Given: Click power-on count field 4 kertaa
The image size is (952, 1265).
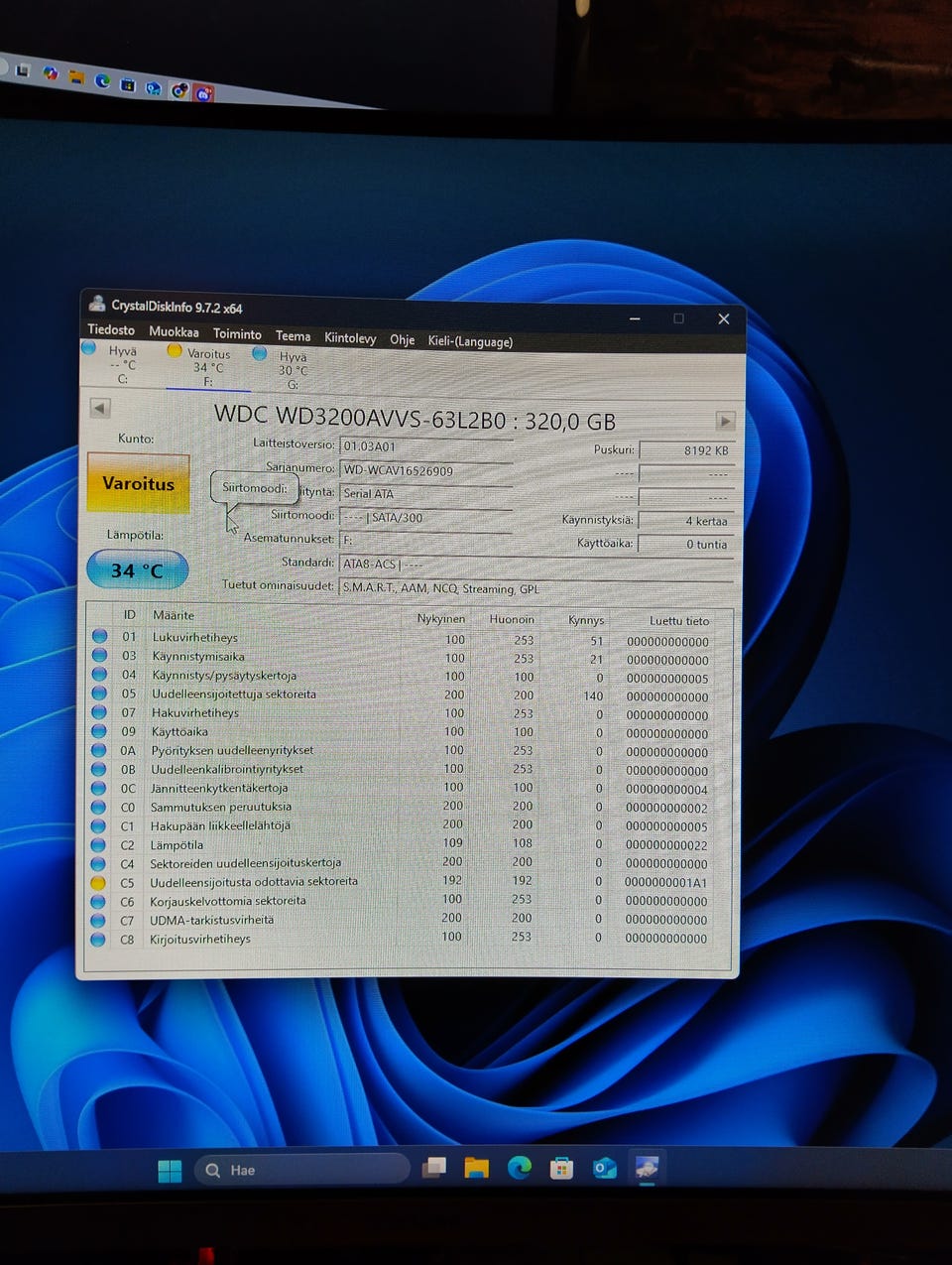Looking at the screenshot, I should 685,521.
